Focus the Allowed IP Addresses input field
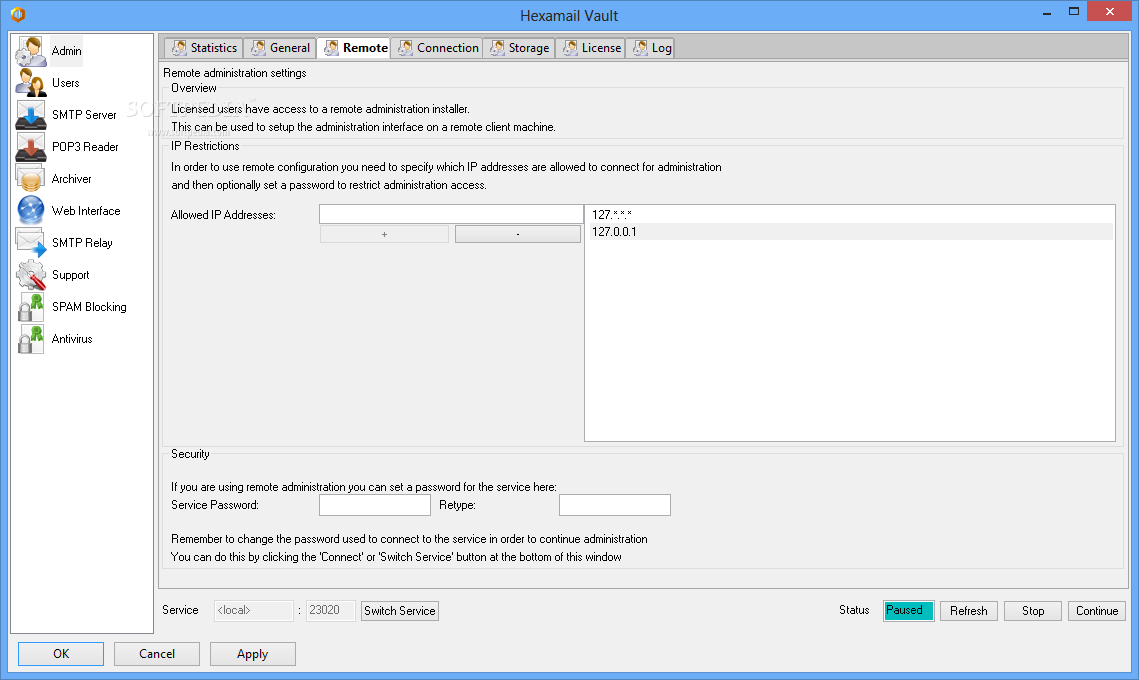The height and width of the screenshot is (680, 1139). 451,214
